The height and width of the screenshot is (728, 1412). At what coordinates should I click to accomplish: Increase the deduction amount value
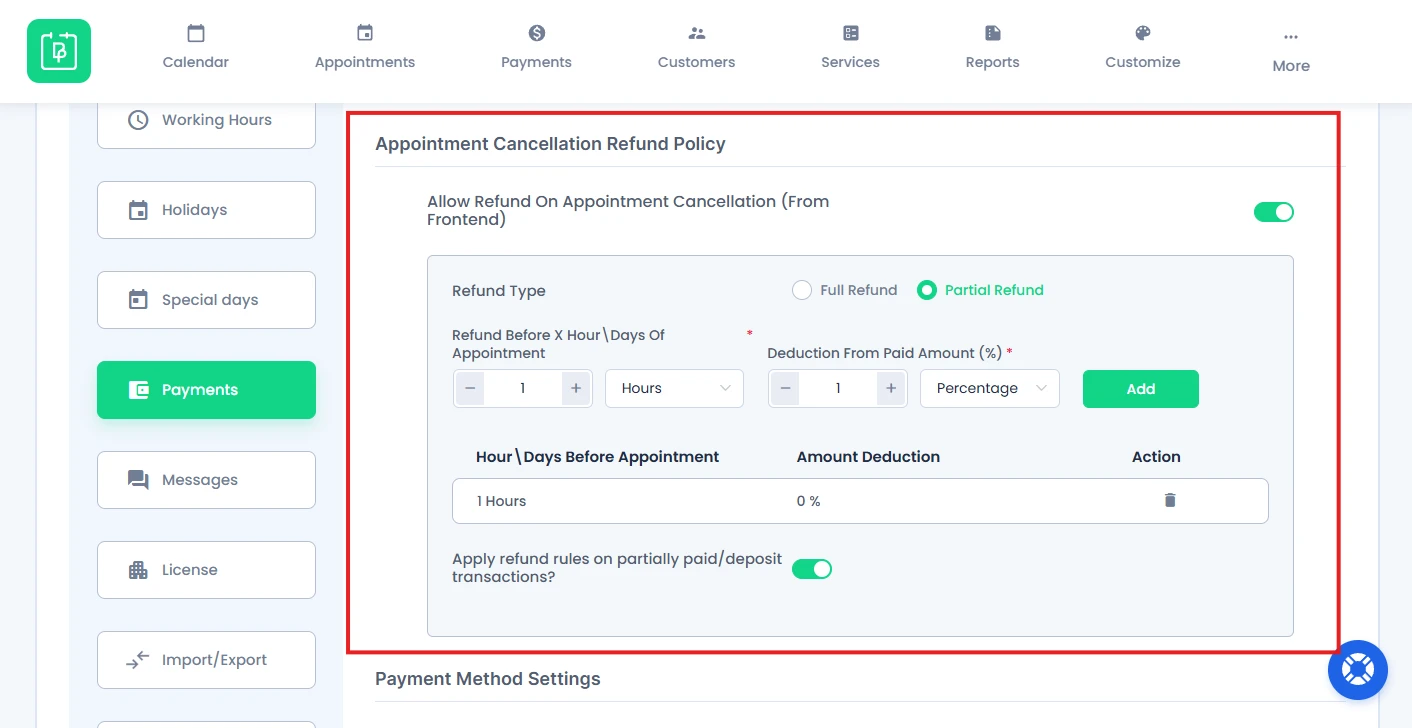pyautogui.click(x=890, y=388)
